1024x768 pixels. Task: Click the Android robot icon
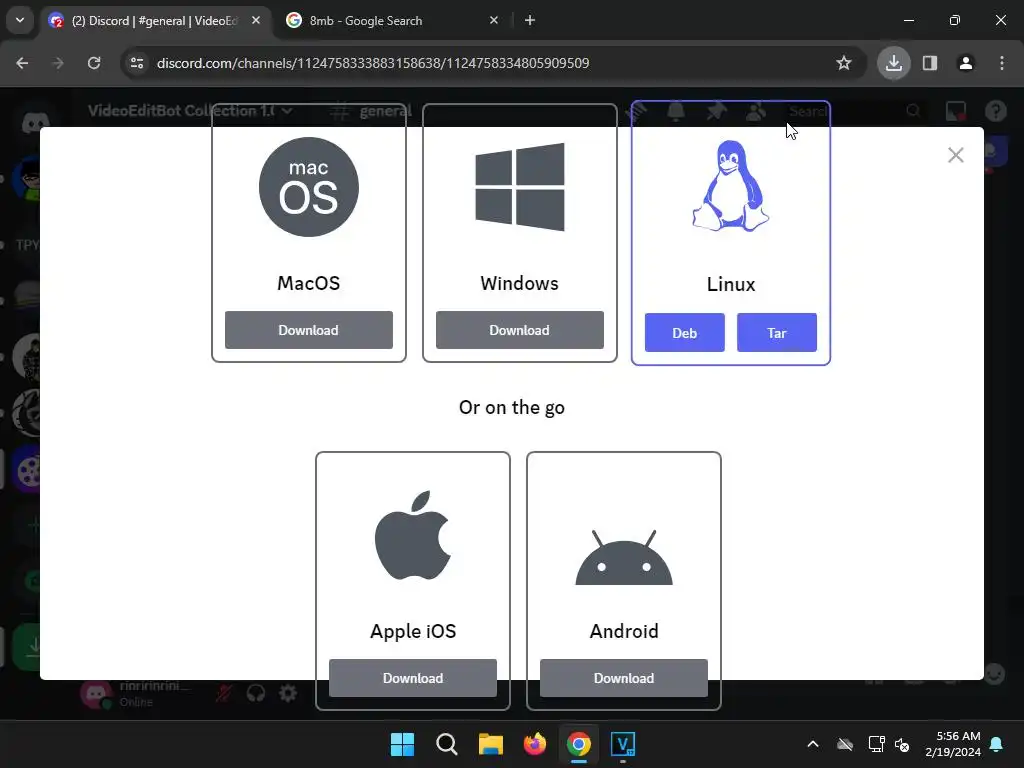[x=624, y=557]
